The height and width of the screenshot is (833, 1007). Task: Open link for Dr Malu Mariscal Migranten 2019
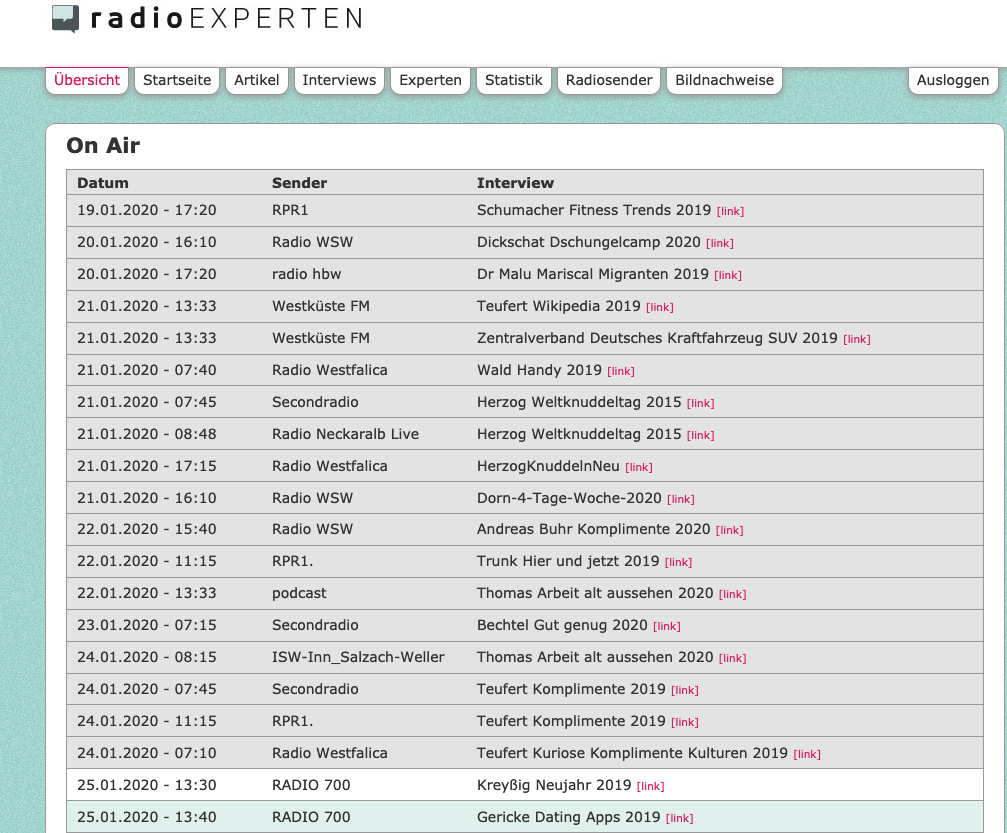pos(728,276)
